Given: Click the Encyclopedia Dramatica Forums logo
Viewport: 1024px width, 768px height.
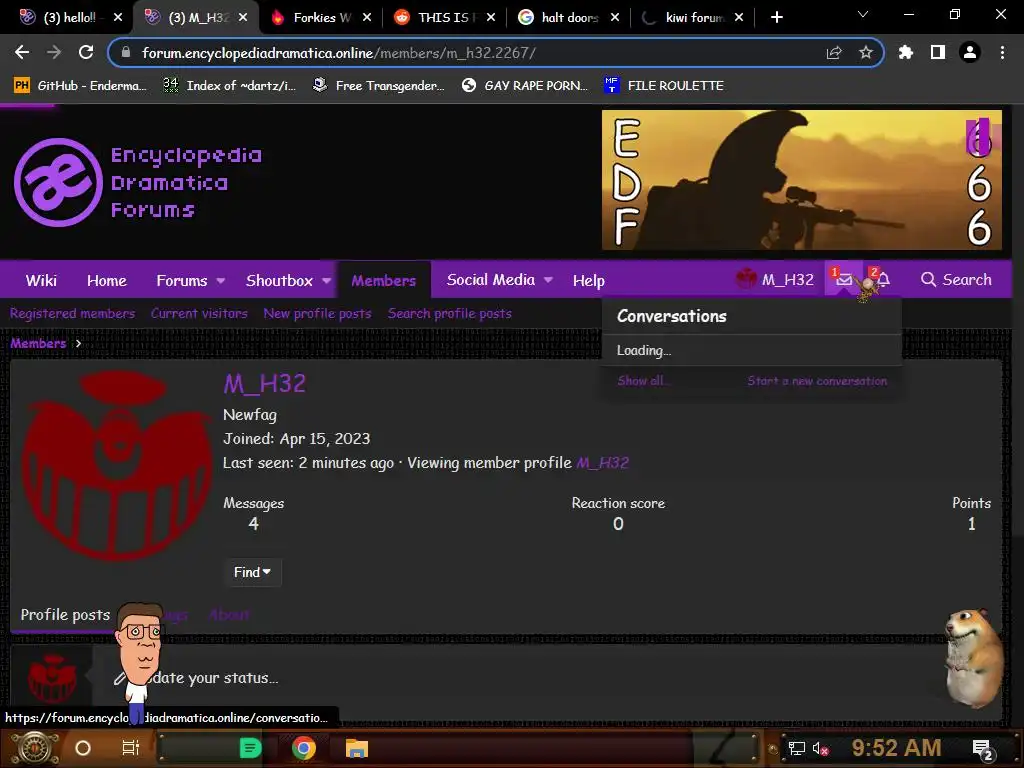Looking at the screenshot, I should (x=138, y=182).
